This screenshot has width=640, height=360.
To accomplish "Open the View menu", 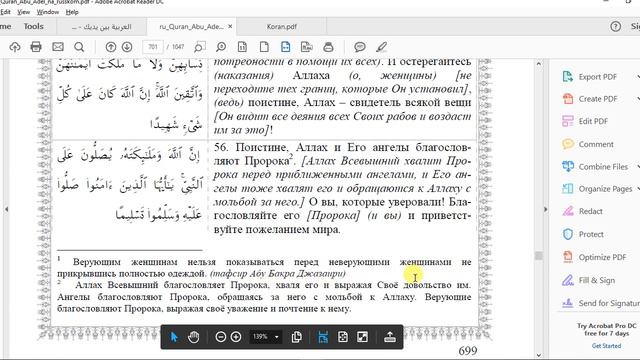I will [x=24, y=12].
